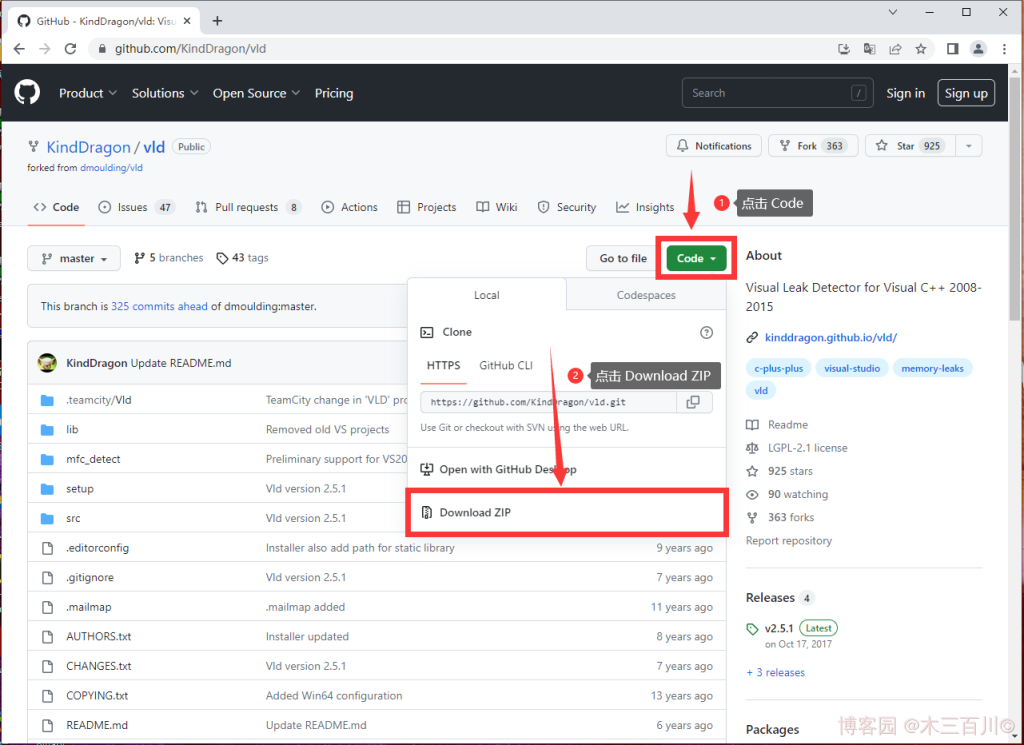This screenshot has height=745, width=1024.
Task: Click the Sign up button
Action: click(x=965, y=93)
